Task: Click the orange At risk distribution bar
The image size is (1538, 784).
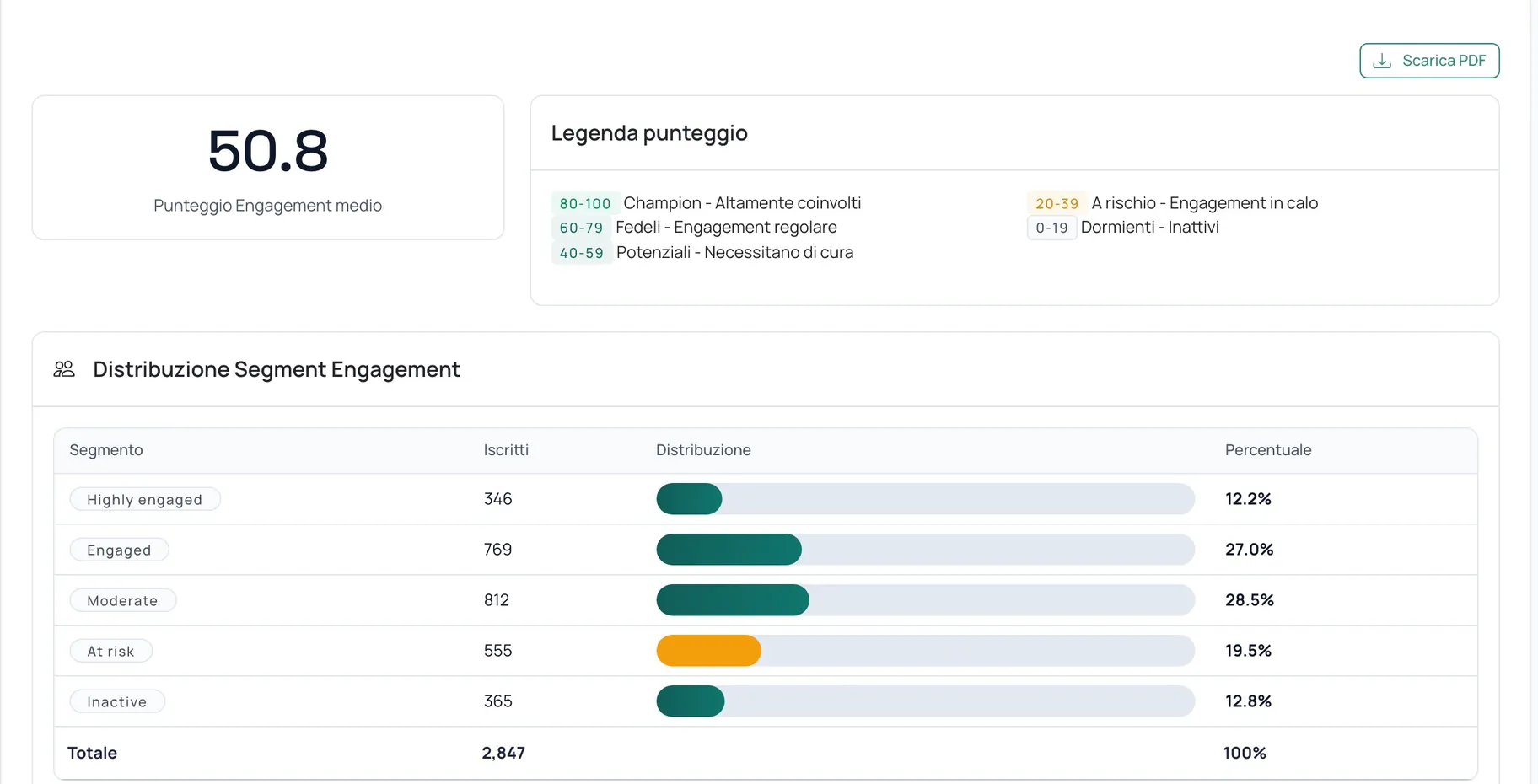Action: tap(708, 651)
